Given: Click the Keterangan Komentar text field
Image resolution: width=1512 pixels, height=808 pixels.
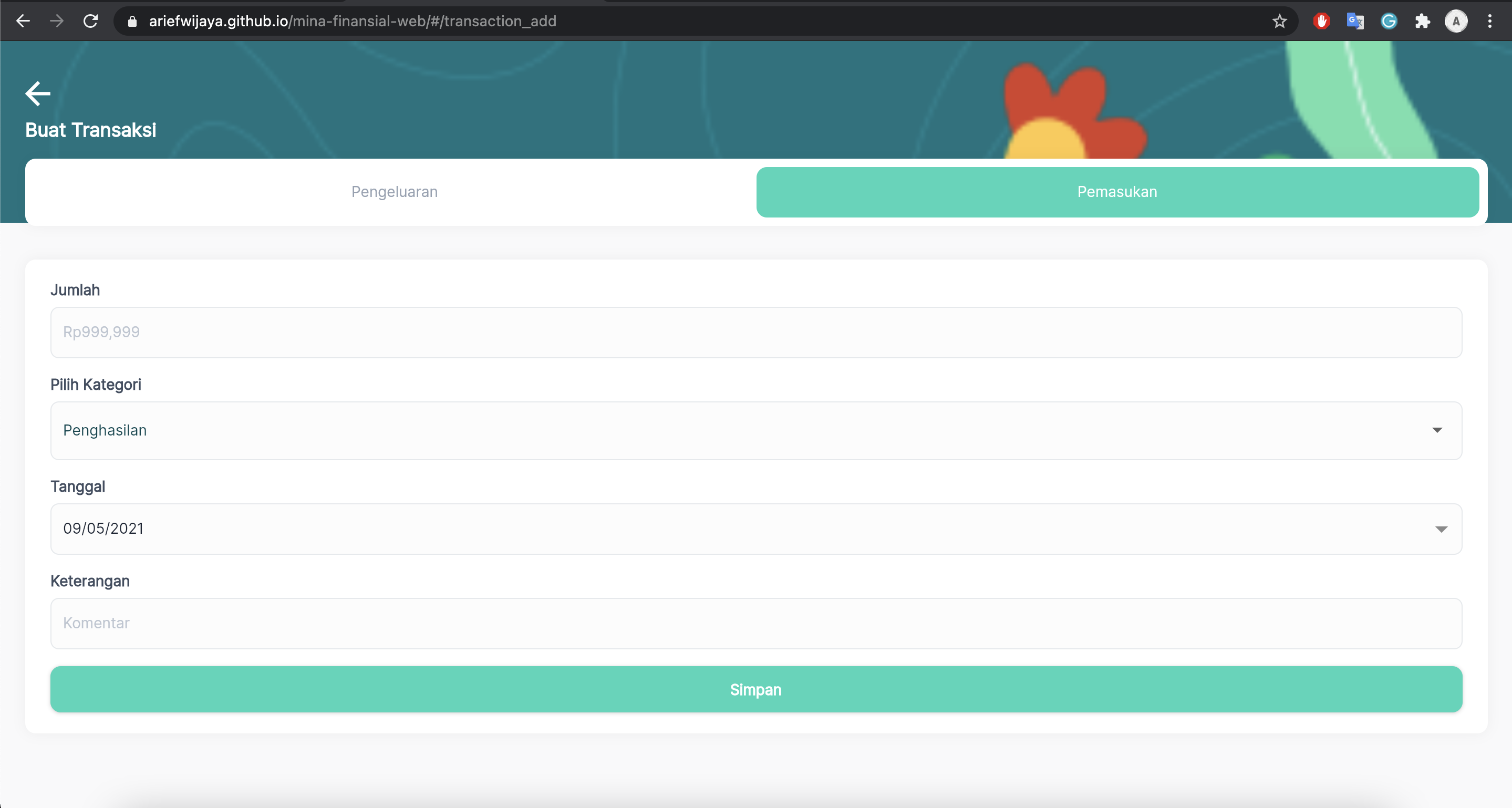Looking at the screenshot, I should [x=756, y=623].
